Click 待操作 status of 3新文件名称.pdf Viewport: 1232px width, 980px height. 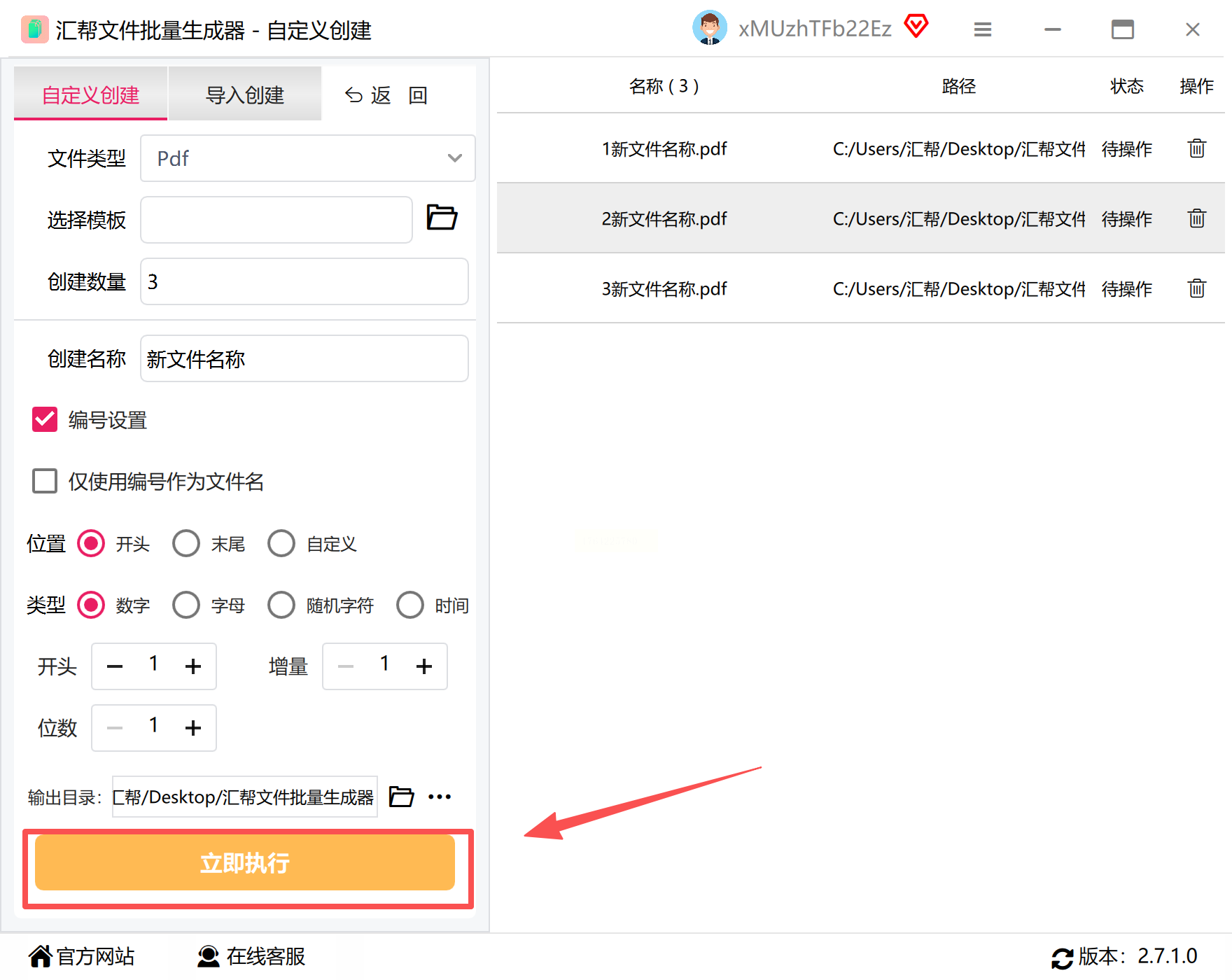click(x=1127, y=289)
